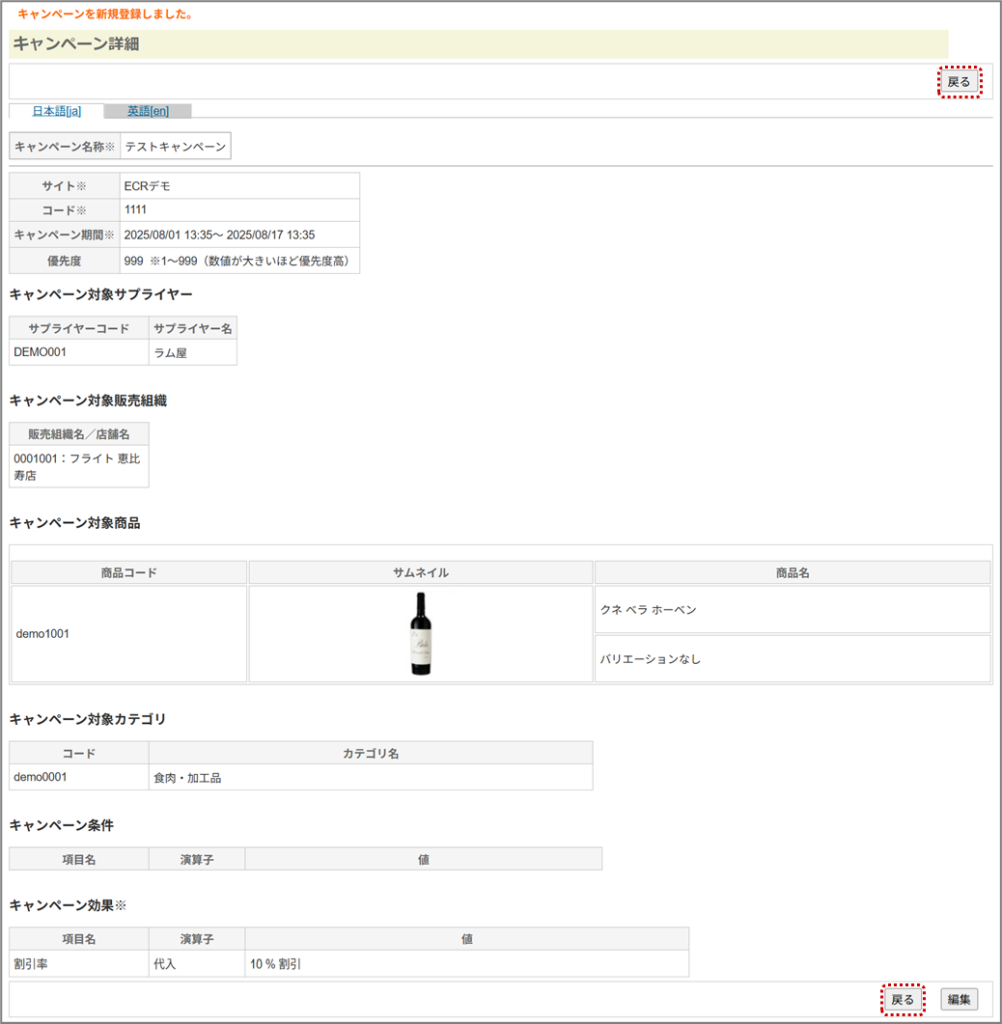Click the code value 1111
This screenshot has height=1024, width=1002.
(136, 210)
